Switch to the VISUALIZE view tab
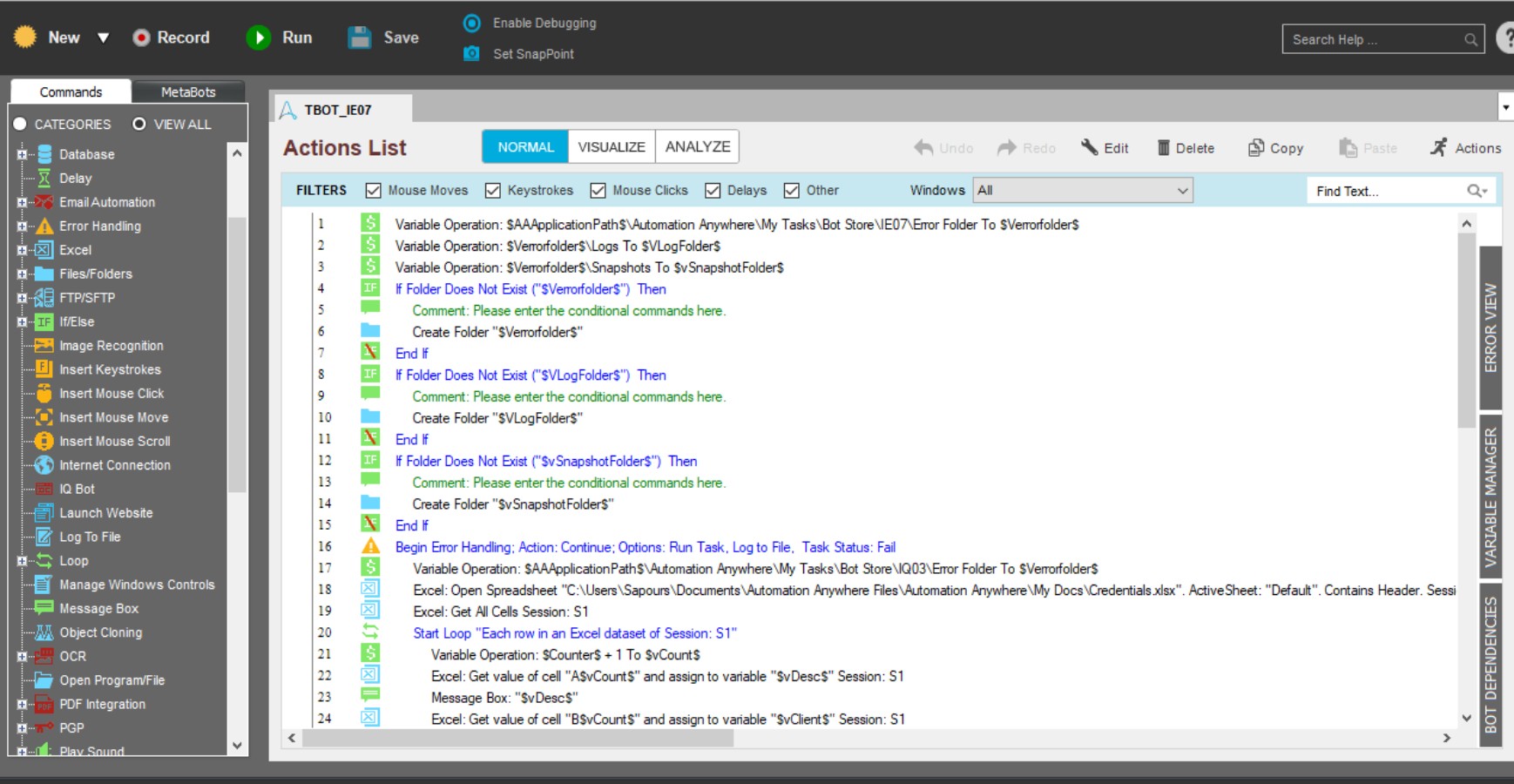The image size is (1514, 784). pos(612,146)
